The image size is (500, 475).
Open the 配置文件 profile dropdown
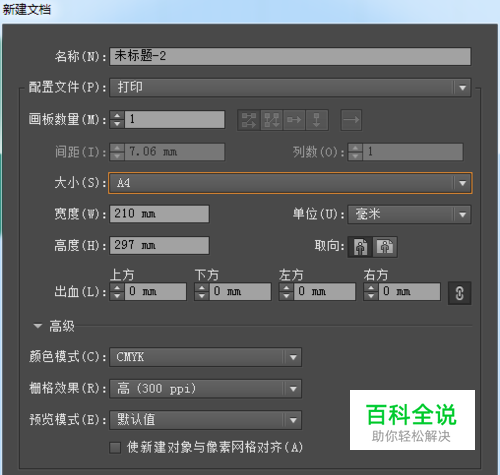click(290, 88)
